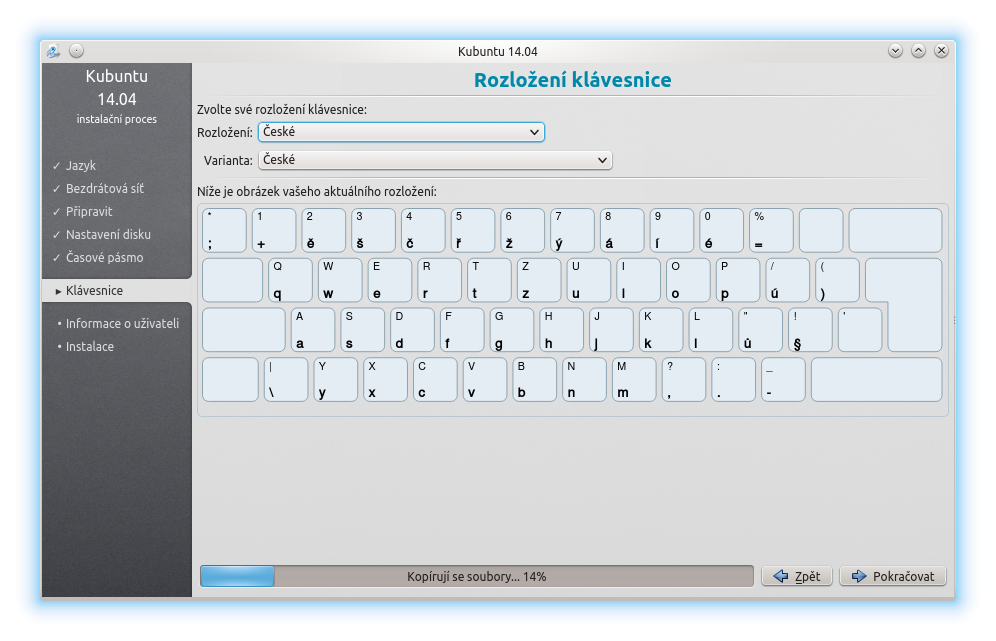Select Připravit step in sidebar
Screen dimensions: 996x641
89,212
